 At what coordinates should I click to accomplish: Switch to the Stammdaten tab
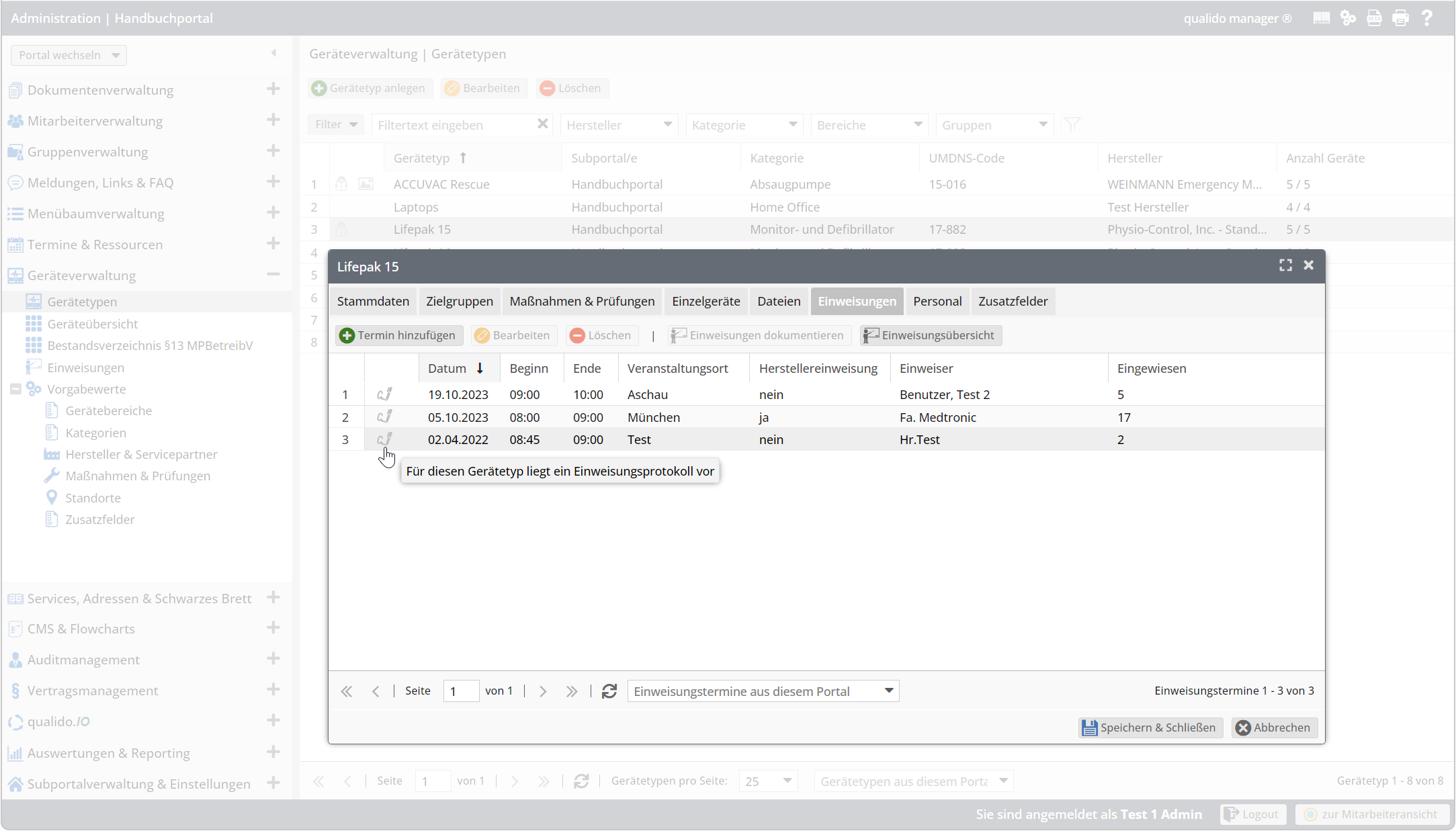point(373,301)
